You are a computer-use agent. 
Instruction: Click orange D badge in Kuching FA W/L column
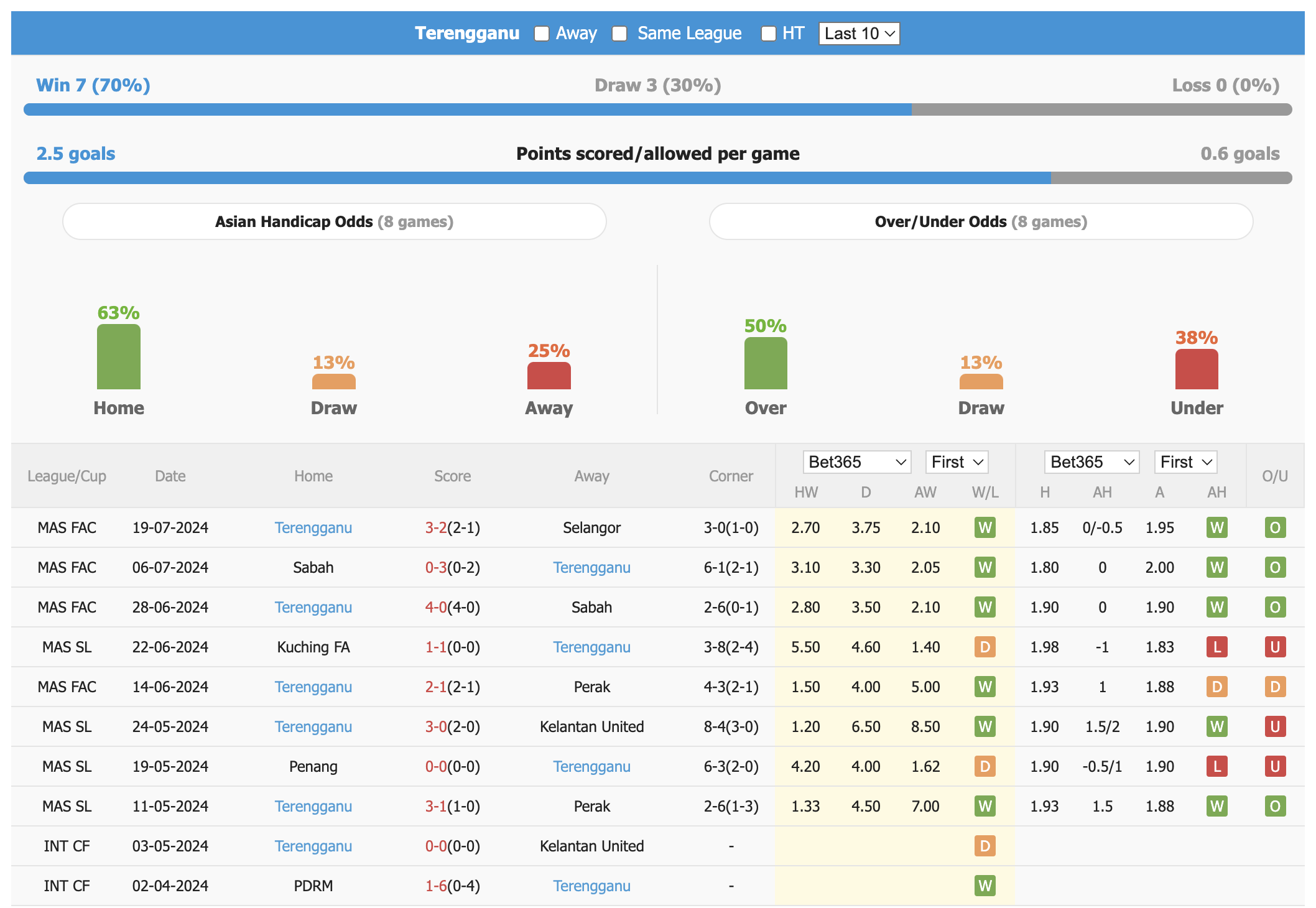985,647
